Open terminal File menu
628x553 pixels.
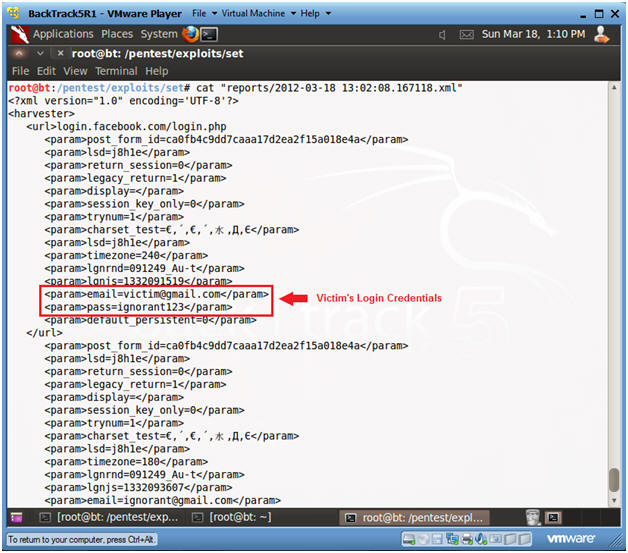pos(20,71)
